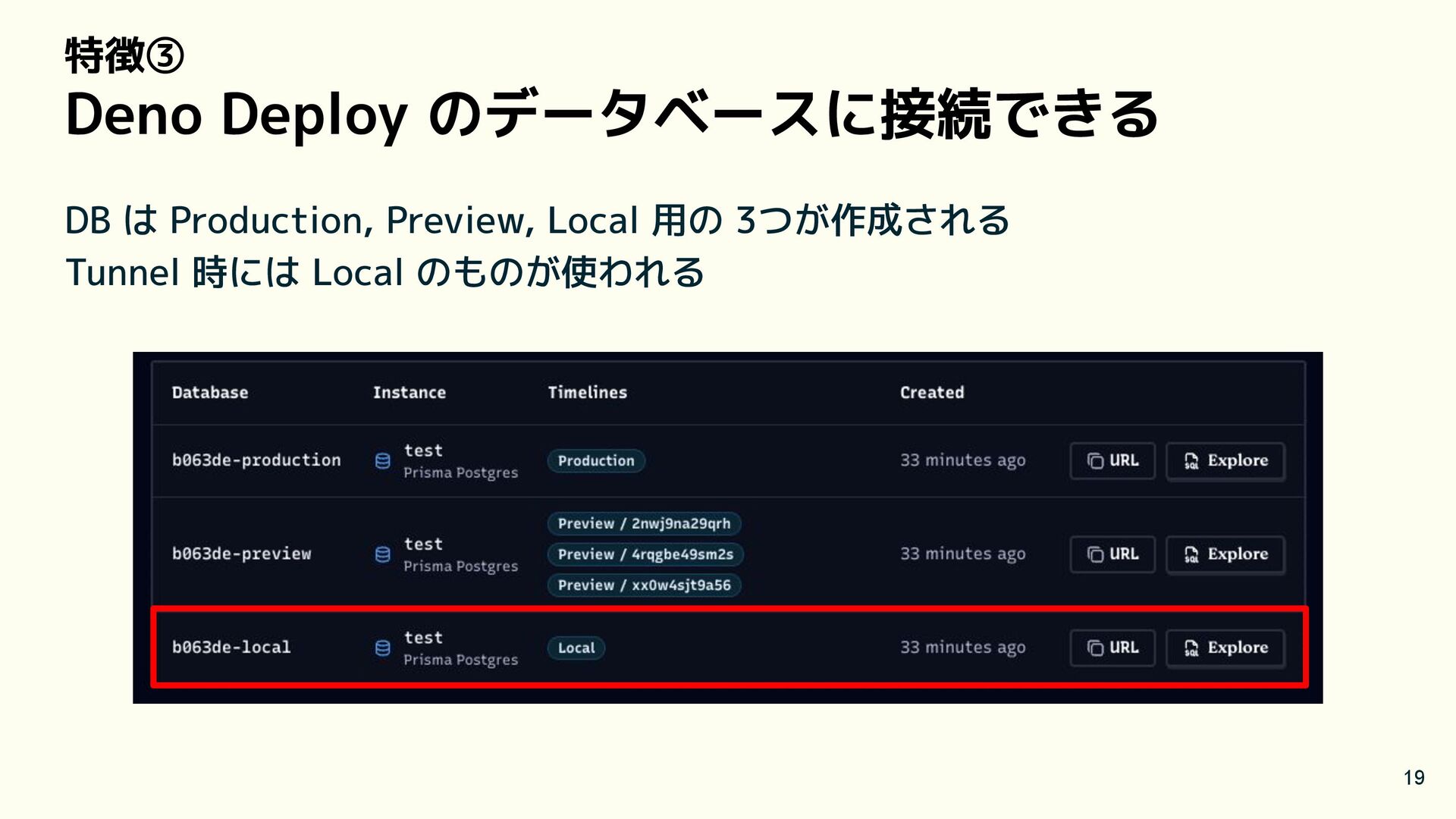Select the Preview / xx0w4sjt9a56 timeline badge
The width and height of the screenshot is (1456, 819).
(644, 585)
